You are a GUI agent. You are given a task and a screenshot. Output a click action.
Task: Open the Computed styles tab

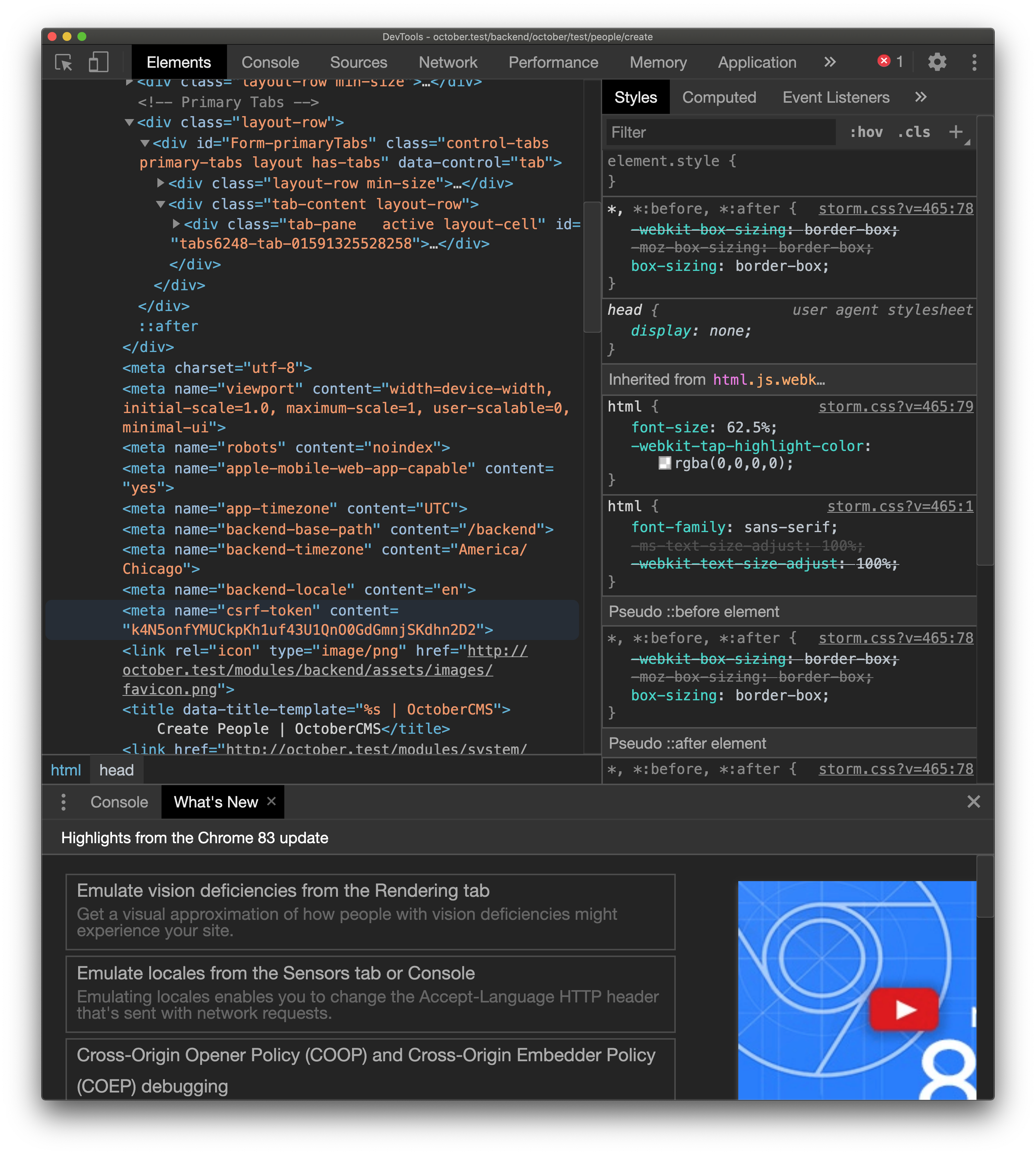point(719,97)
